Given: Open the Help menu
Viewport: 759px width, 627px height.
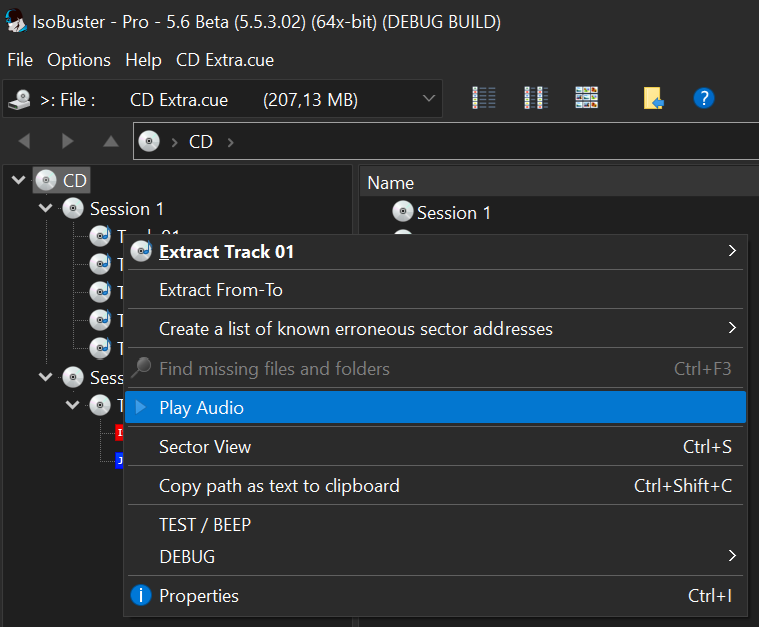Looking at the screenshot, I should pyautogui.click(x=143, y=60).
